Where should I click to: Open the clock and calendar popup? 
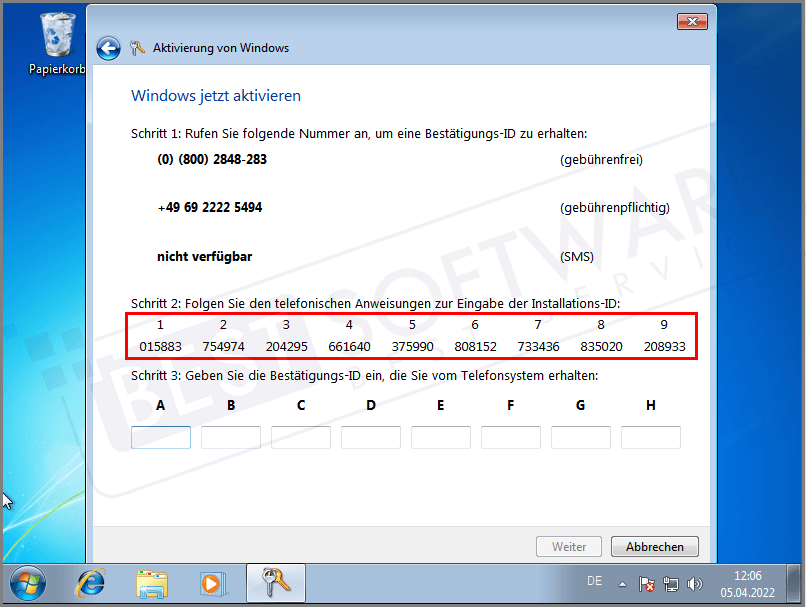point(746,581)
